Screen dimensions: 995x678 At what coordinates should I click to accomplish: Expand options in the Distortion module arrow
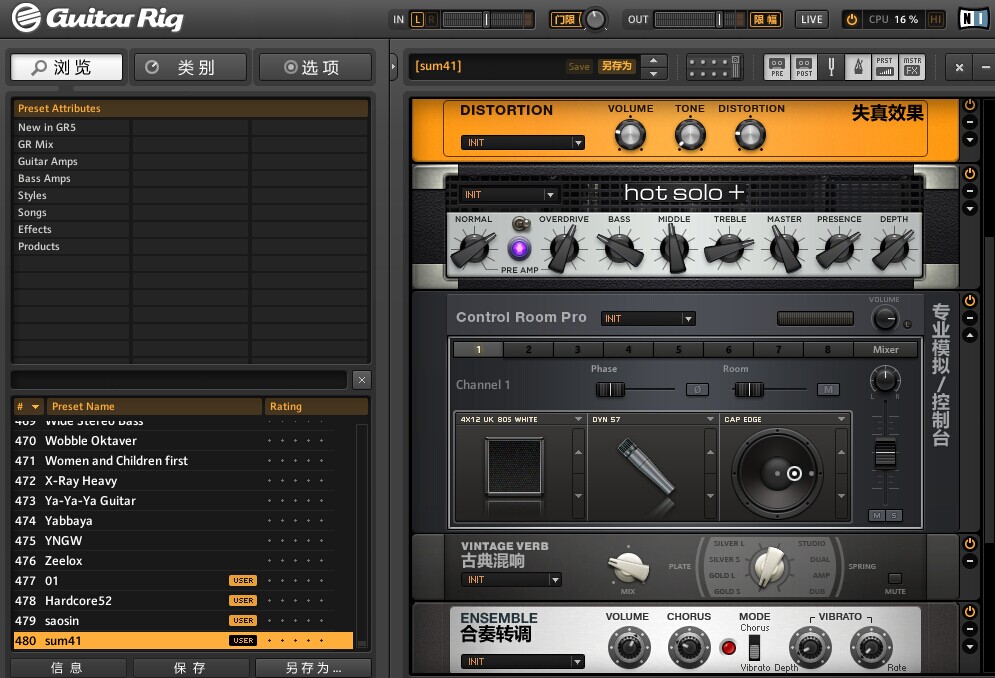[970, 139]
